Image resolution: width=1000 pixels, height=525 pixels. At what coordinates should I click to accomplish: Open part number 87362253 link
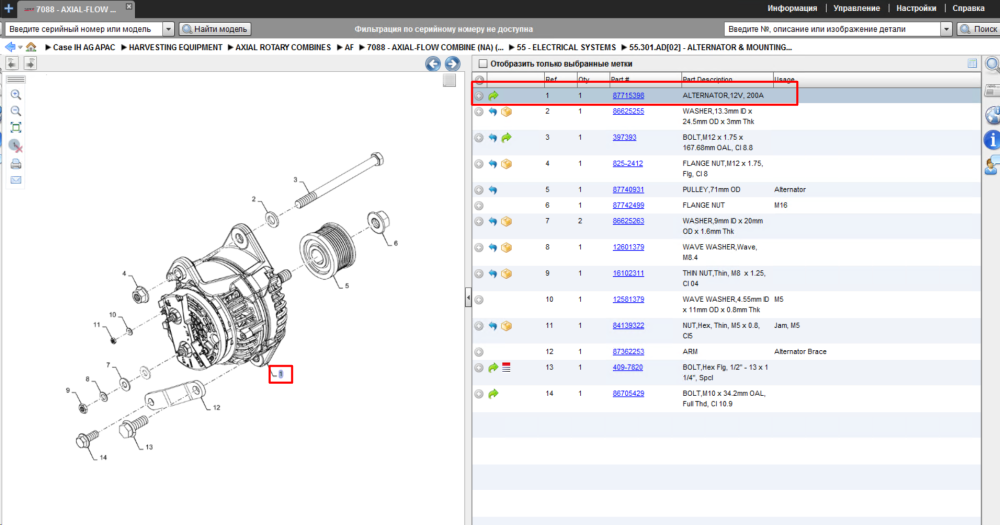[628, 352]
